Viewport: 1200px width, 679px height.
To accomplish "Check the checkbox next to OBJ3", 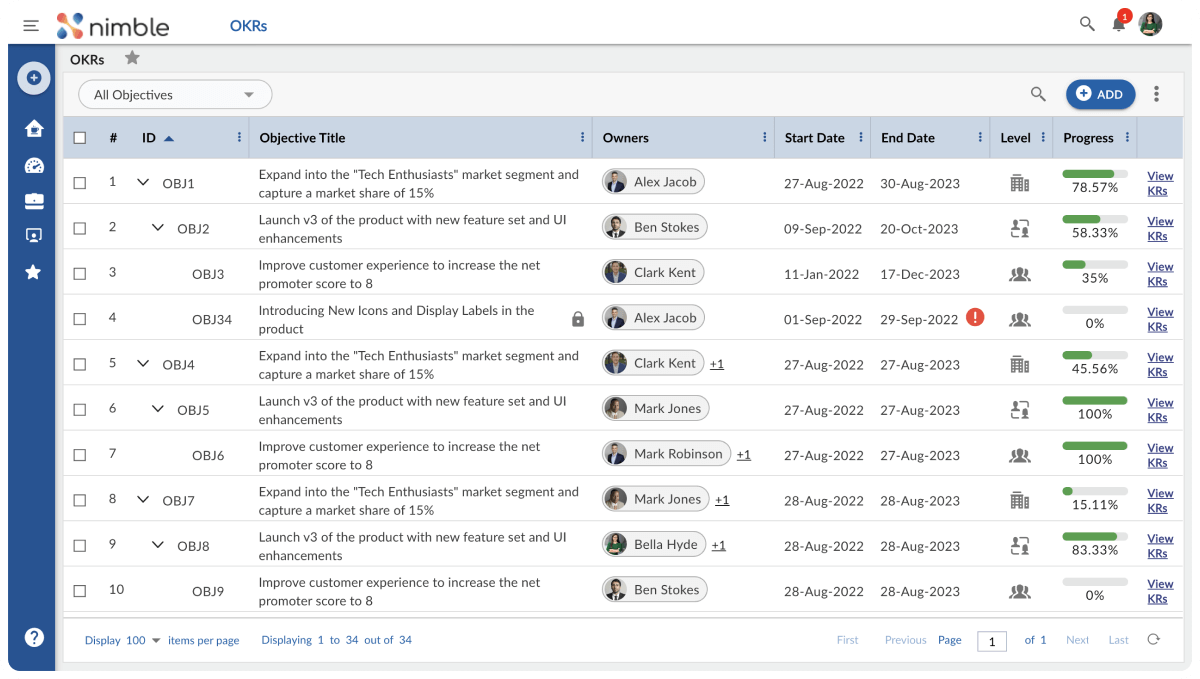I will [80, 272].
